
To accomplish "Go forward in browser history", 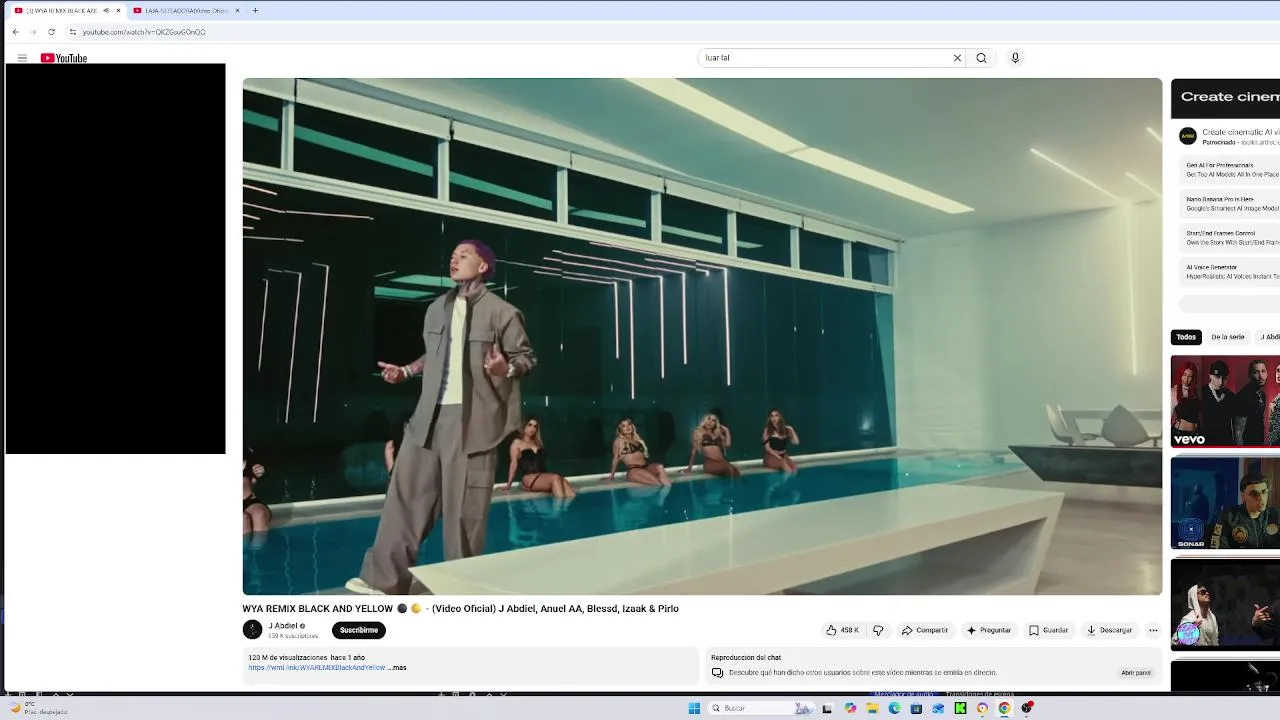I will pyautogui.click(x=33, y=32).
